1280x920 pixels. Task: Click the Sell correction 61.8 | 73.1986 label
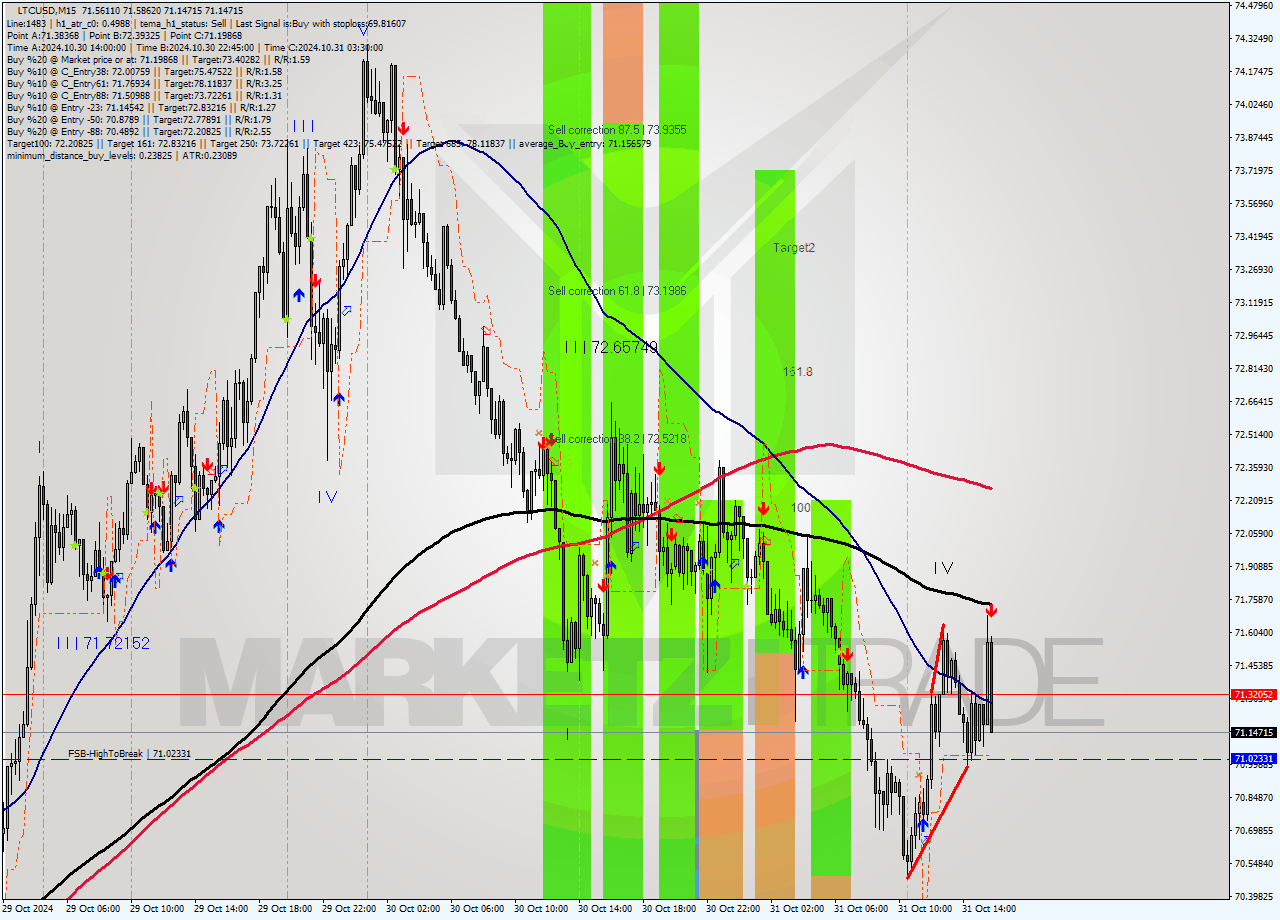pos(617,291)
